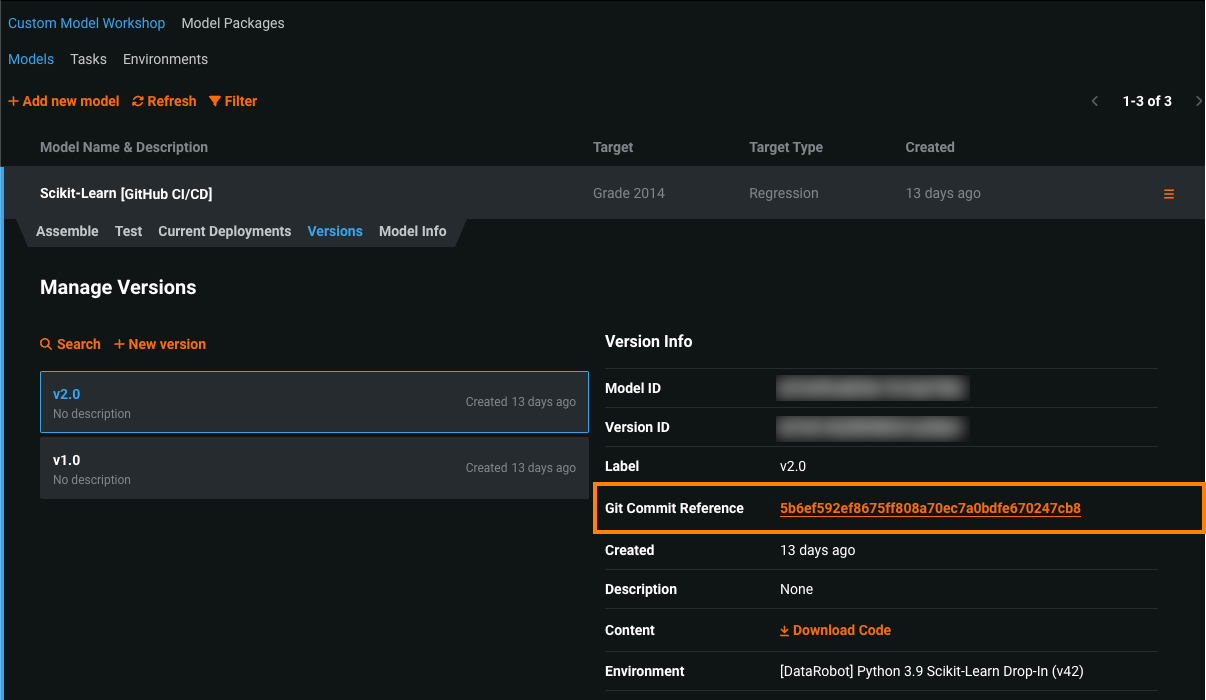This screenshot has width=1206, height=700.
Task: Click the Download Code arrow icon
Action: tap(785, 631)
